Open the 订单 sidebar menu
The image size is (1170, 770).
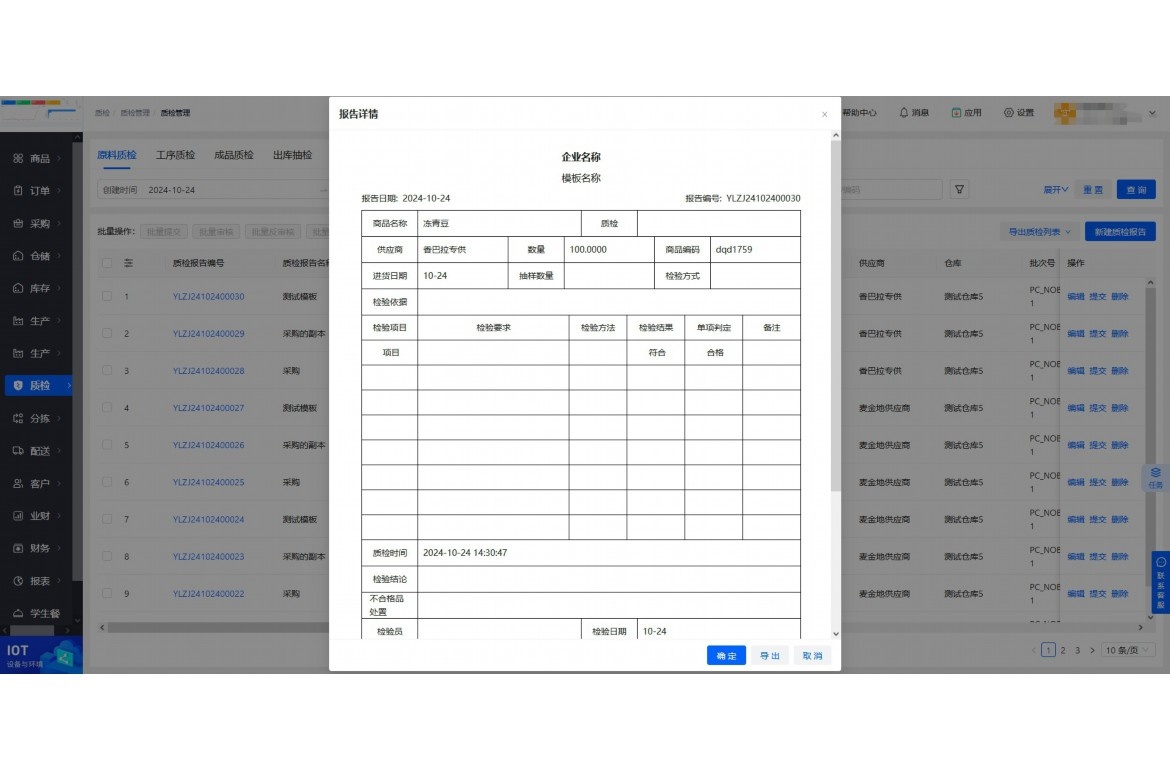coord(36,191)
